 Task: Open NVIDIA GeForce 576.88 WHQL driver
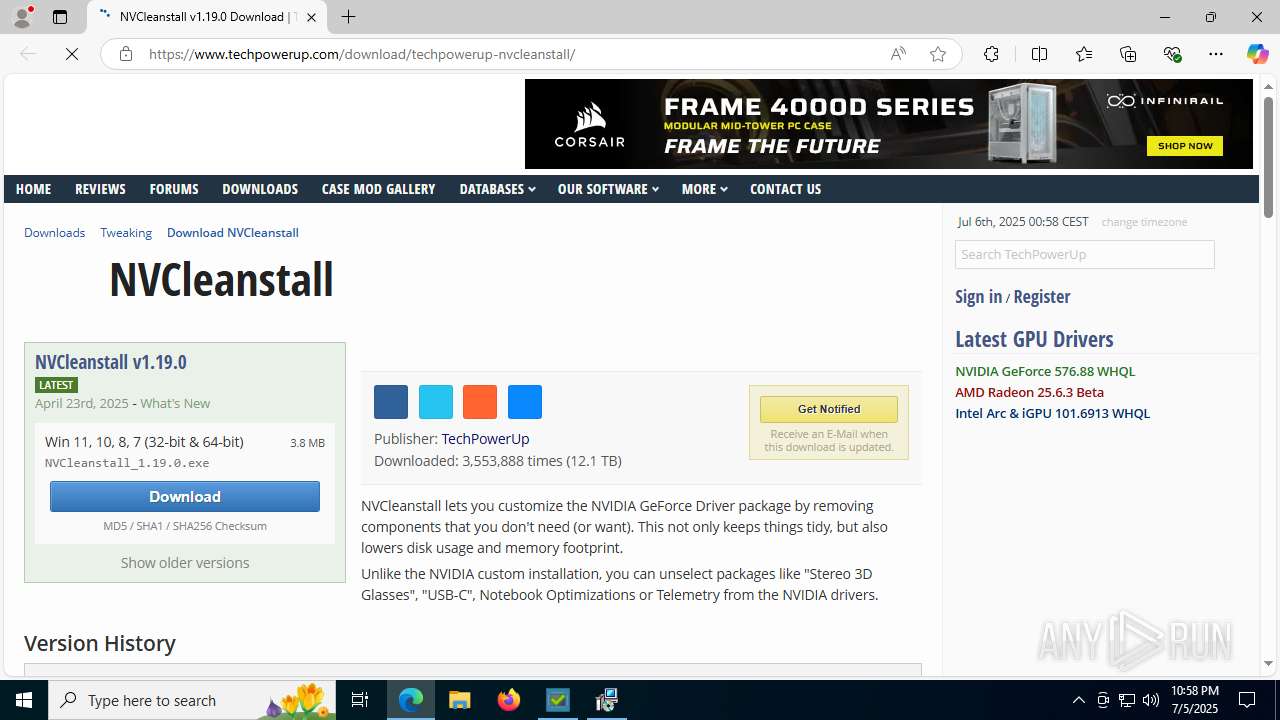point(1045,371)
